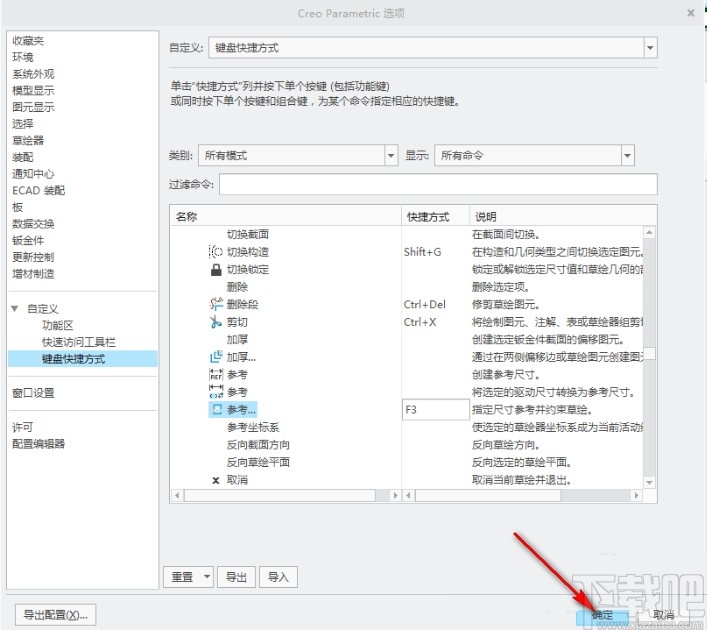Open ECAD 装配 options
The height and width of the screenshot is (630, 707).
point(38,190)
